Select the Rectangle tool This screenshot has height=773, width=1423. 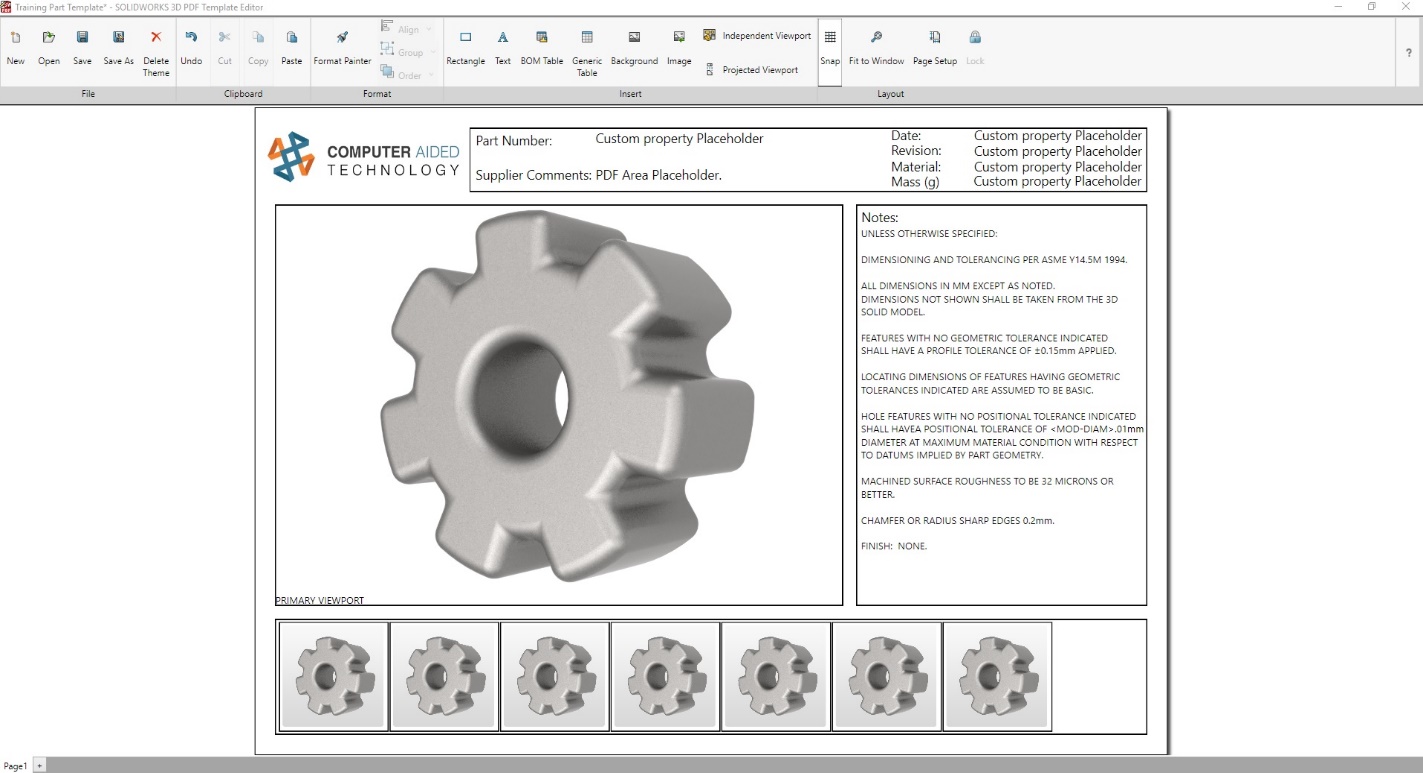[x=465, y=47]
